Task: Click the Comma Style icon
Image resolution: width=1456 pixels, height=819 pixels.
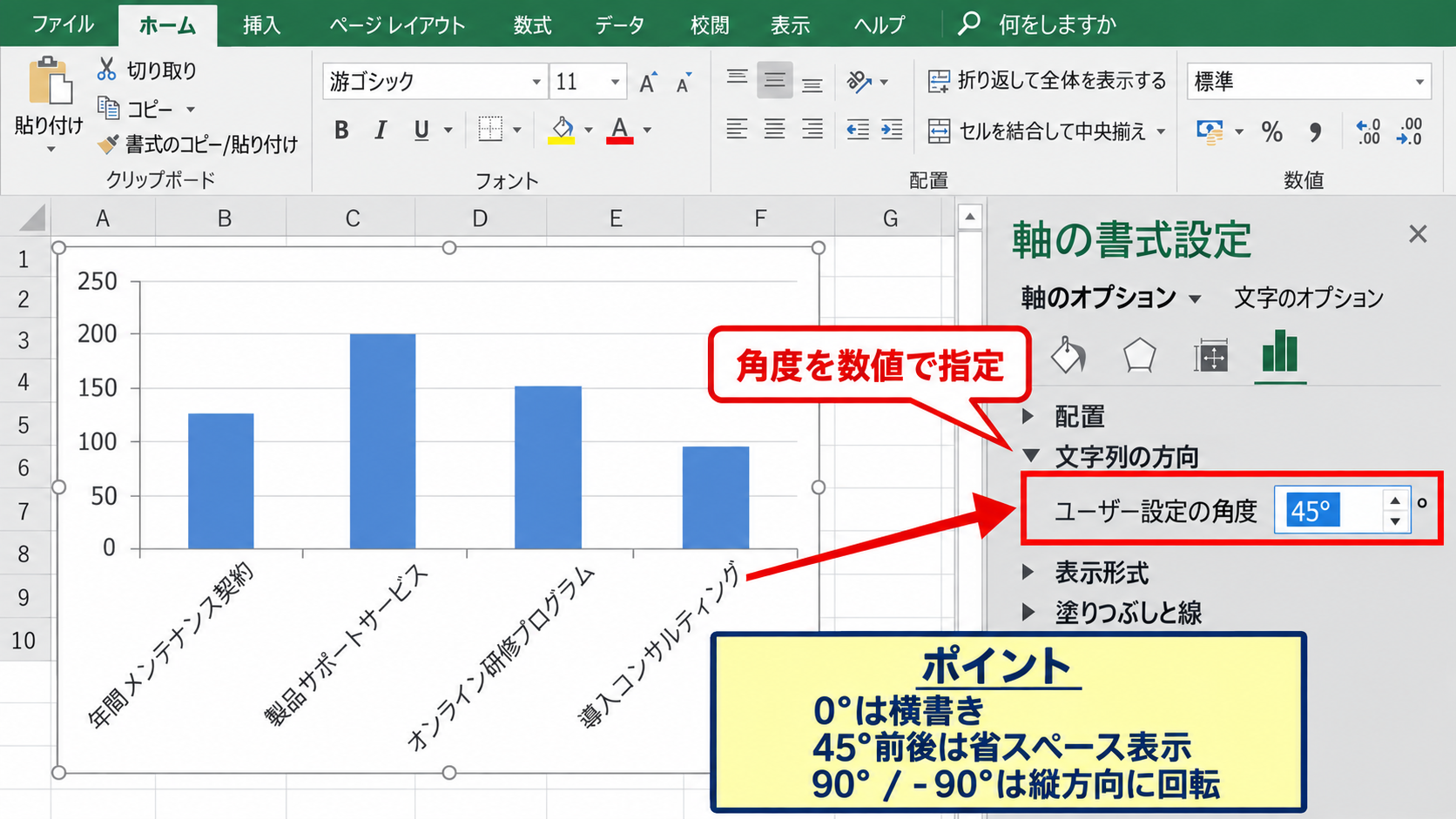Action: pyautogui.click(x=1315, y=132)
